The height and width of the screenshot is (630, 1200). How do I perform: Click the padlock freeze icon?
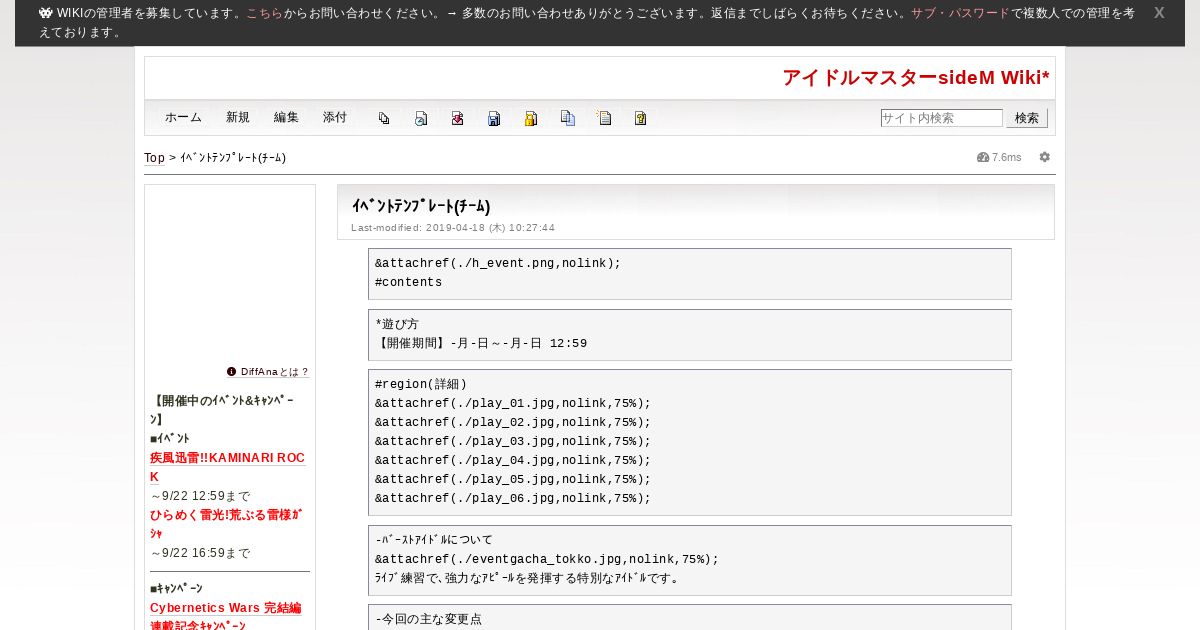pos(531,118)
